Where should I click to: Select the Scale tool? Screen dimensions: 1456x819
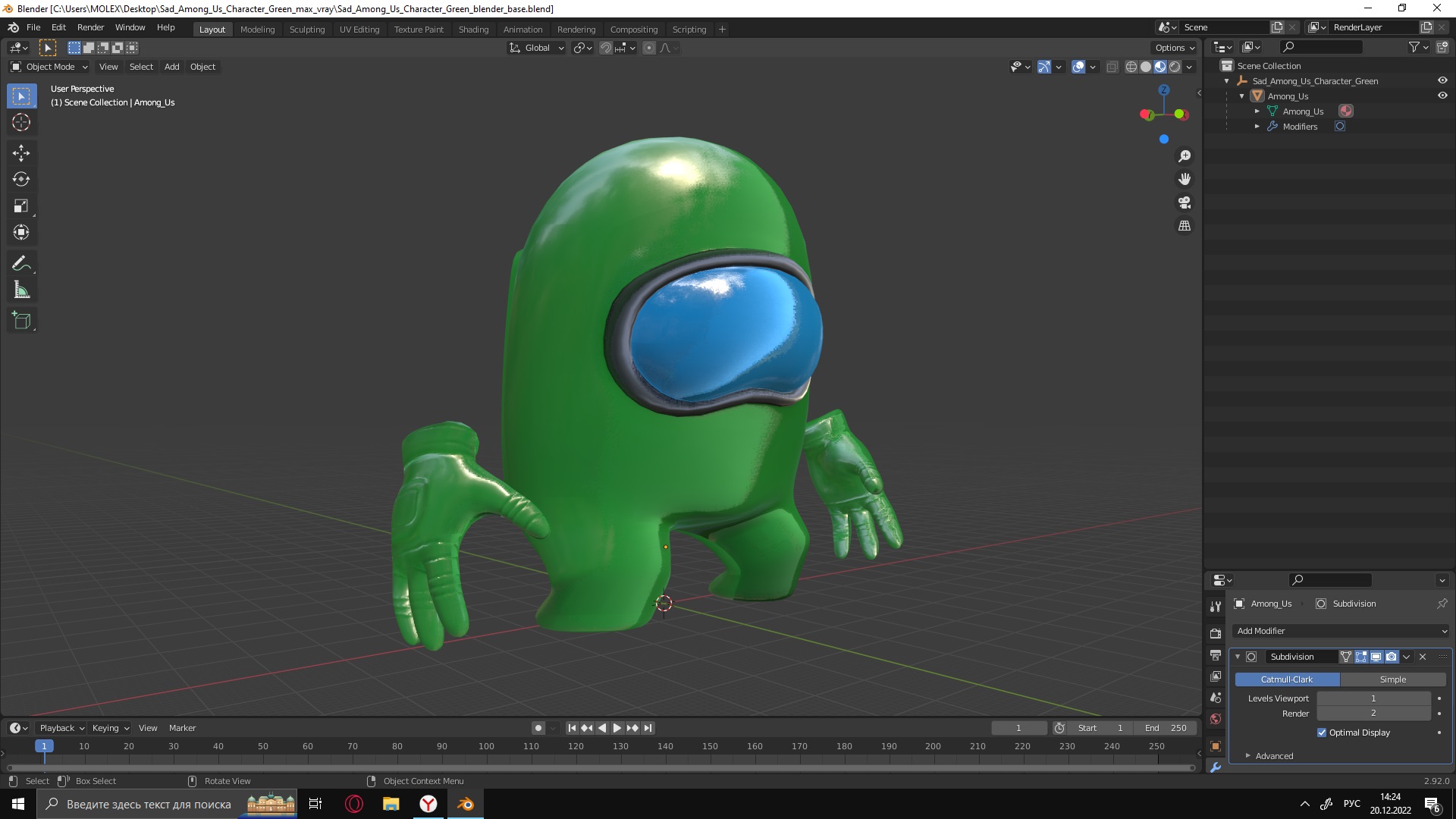tap(21, 206)
